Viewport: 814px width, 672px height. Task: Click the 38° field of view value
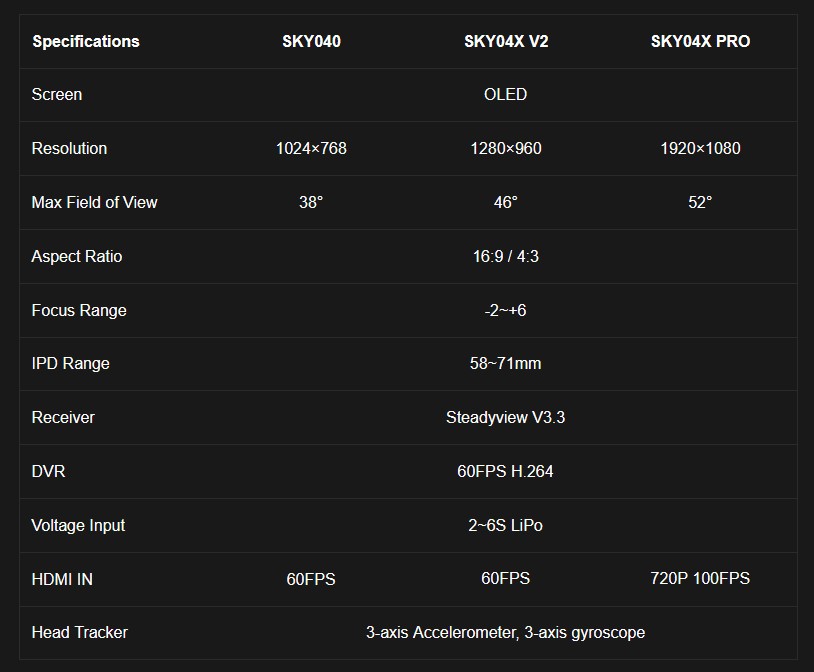pos(311,202)
